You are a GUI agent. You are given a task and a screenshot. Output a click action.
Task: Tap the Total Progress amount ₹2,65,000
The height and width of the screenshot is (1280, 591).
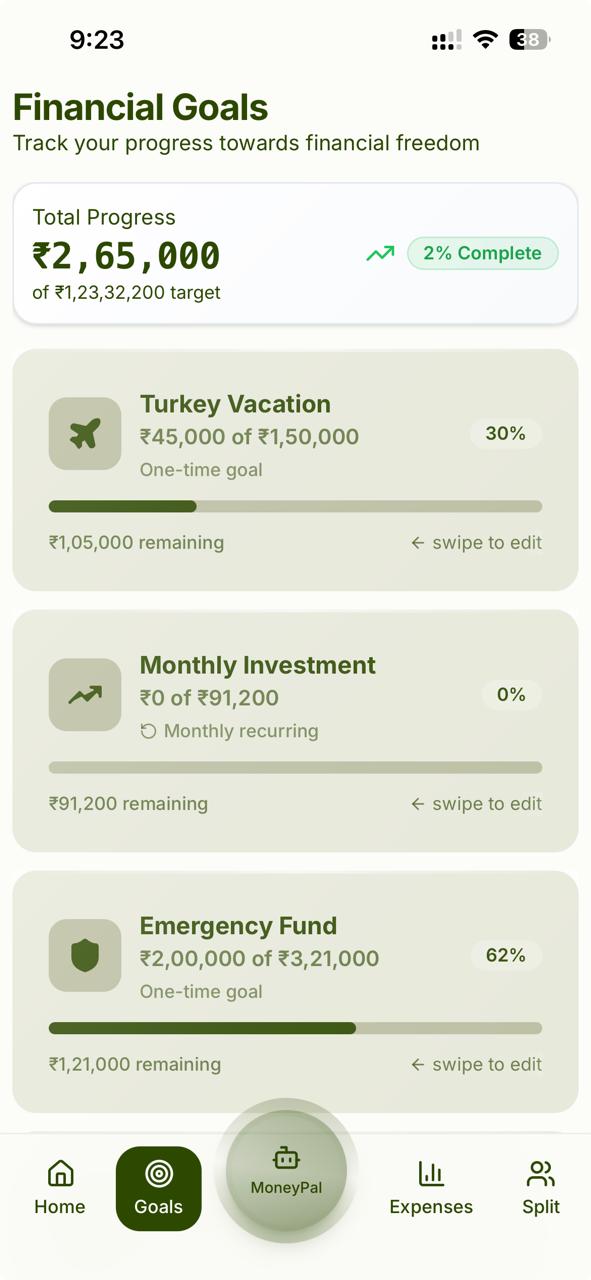click(124, 254)
